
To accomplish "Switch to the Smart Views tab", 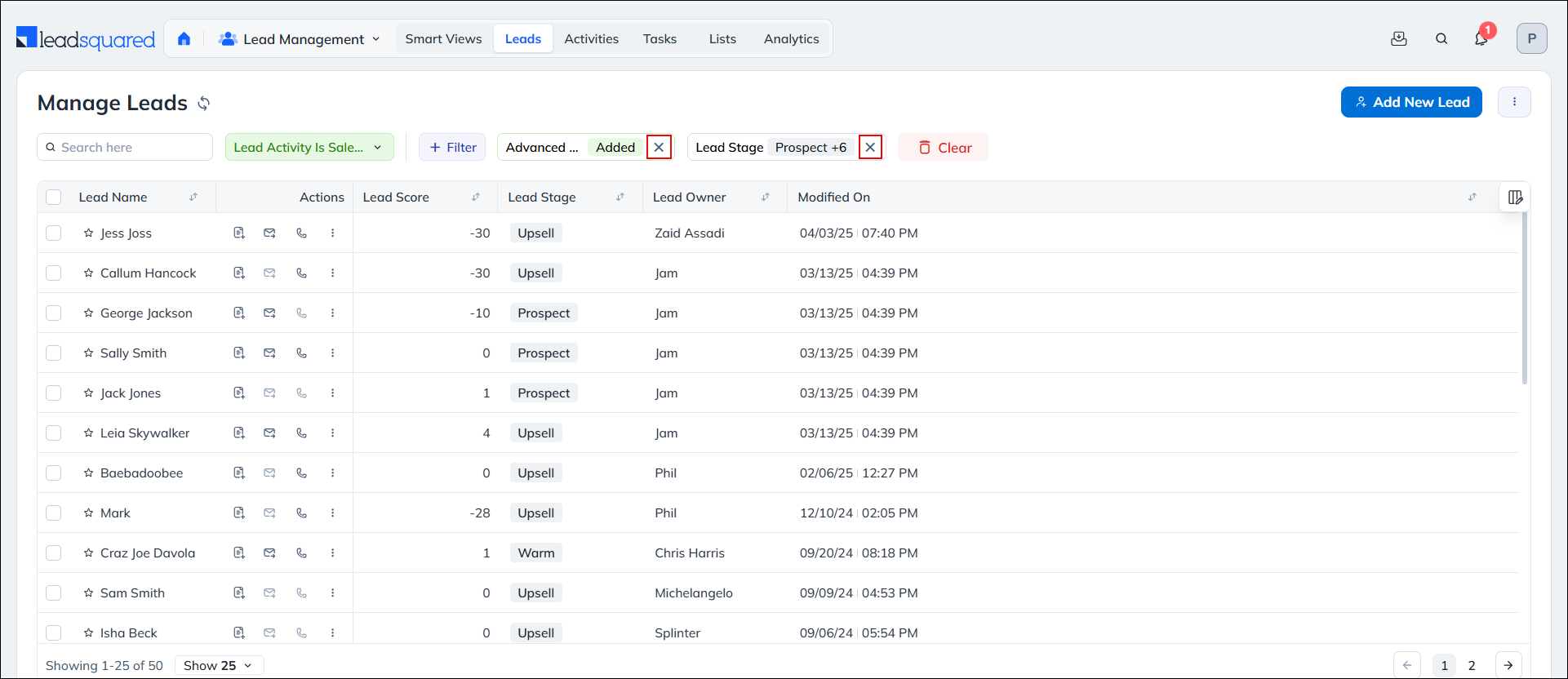I will 443,39.
